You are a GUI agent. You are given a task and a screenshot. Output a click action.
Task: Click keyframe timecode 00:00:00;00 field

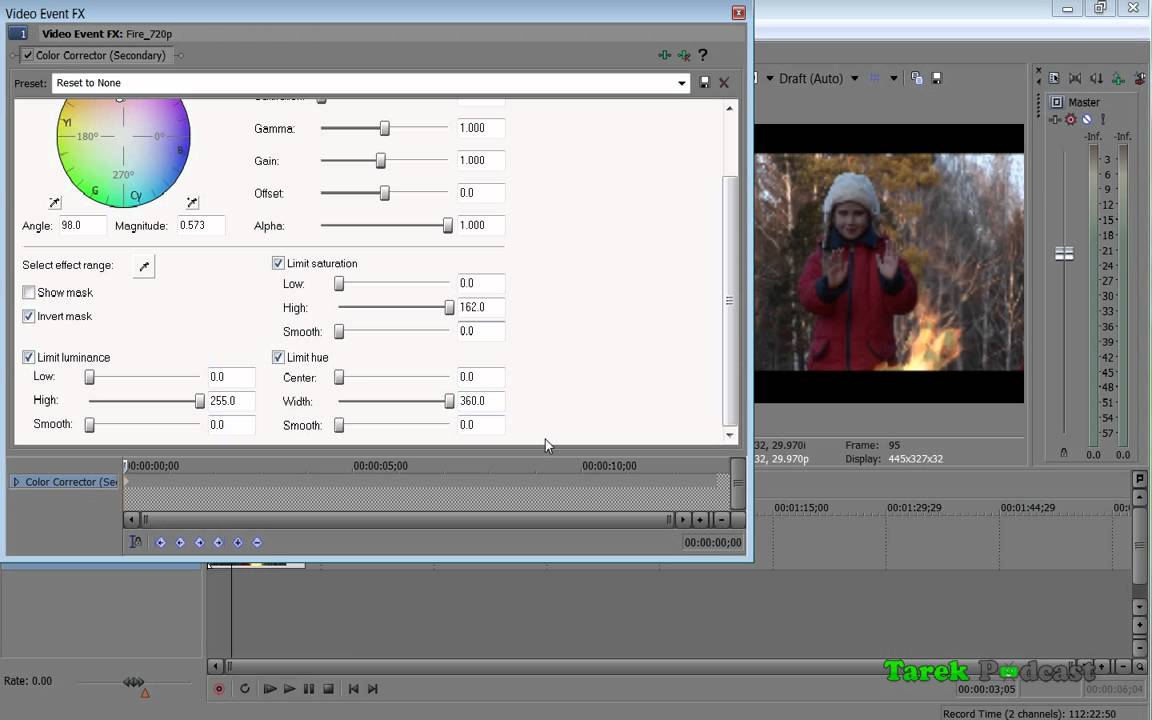coord(712,542)
